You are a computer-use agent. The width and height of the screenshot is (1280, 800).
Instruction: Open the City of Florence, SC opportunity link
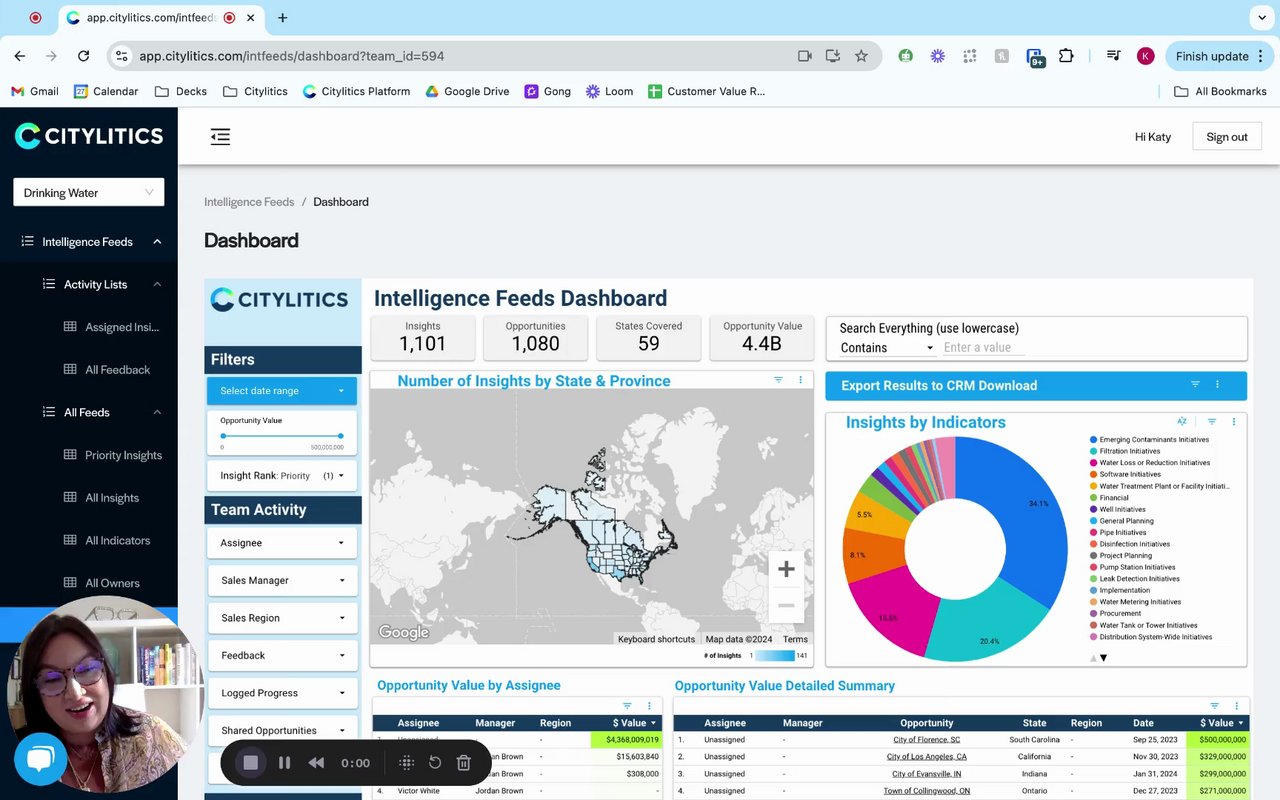point(926,740)
